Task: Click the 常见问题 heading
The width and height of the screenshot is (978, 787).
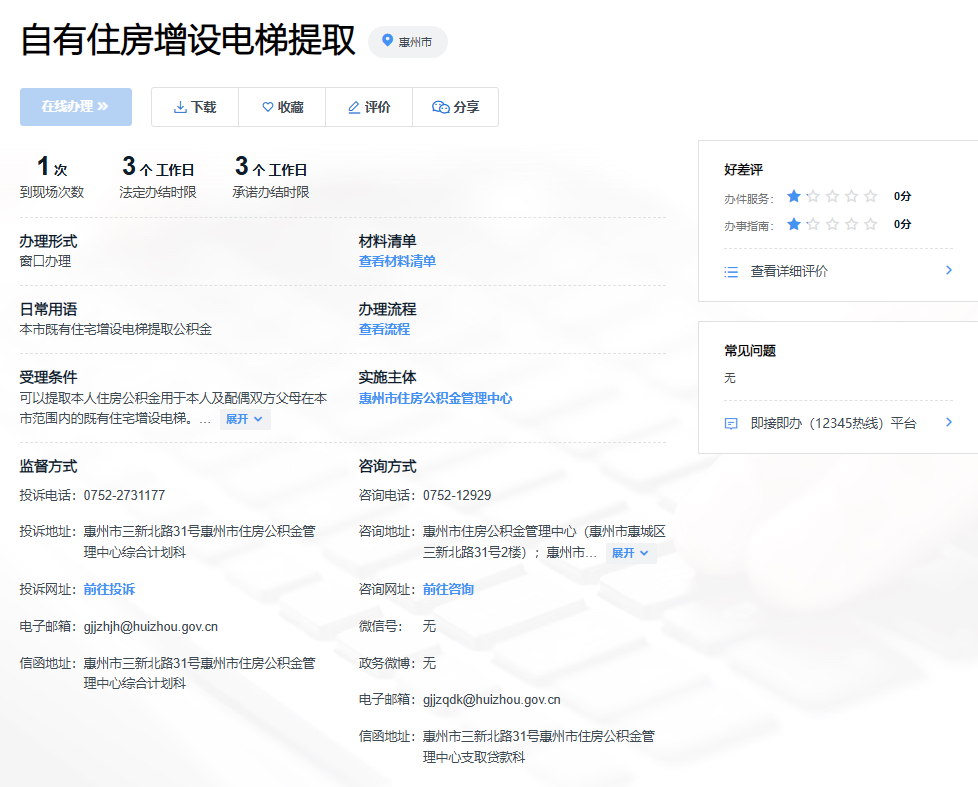Action: (x=750, y=351)
